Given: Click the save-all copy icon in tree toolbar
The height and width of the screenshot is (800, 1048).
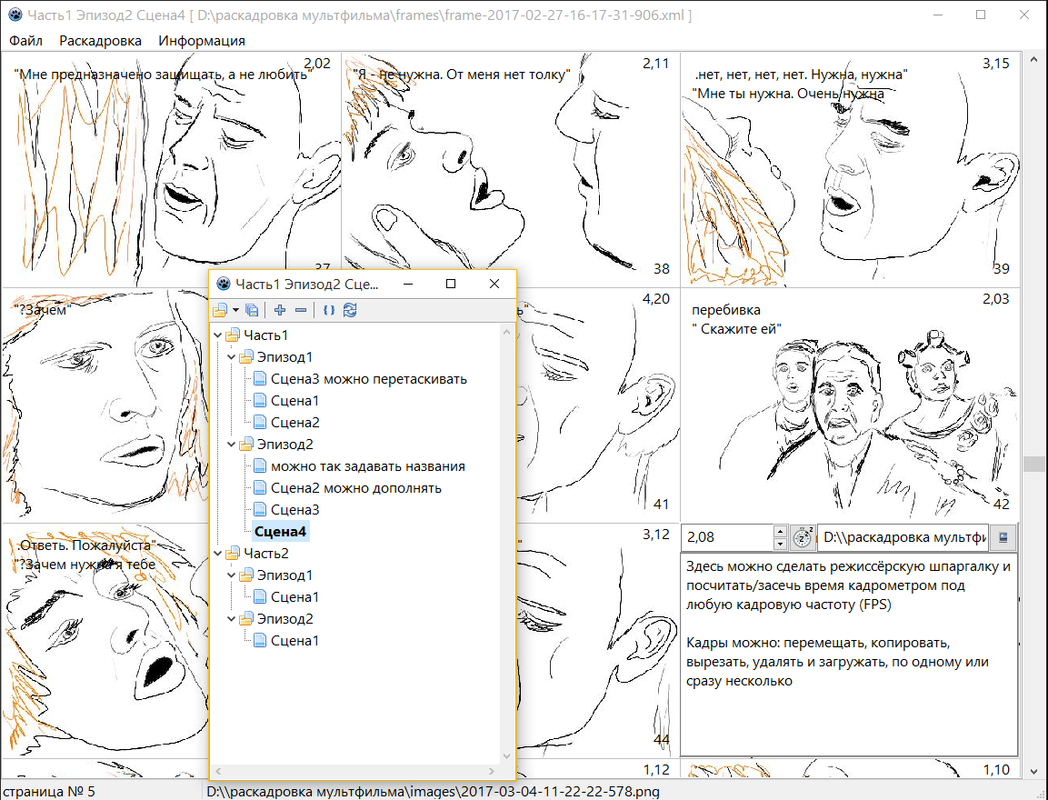Looking at the screenshot, I should (x=252, y=310).
